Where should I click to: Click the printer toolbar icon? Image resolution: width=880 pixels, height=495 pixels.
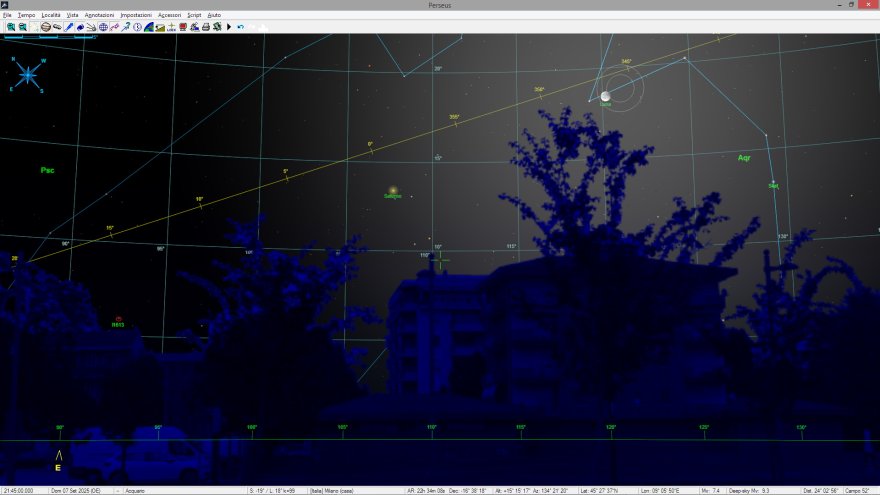pos(206,27)
